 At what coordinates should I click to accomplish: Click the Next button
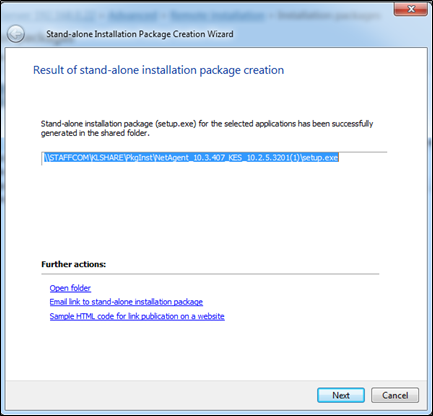(341, 395)
